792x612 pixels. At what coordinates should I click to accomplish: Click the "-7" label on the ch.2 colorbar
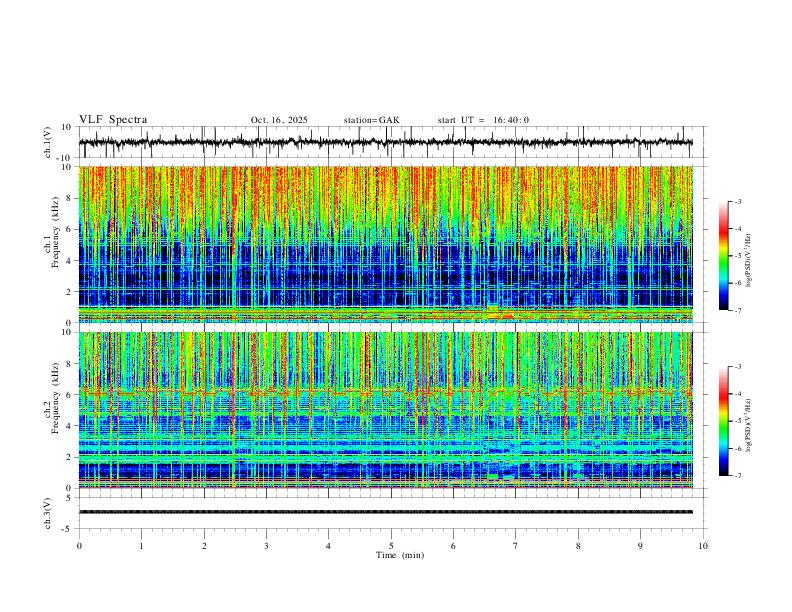tap(738, 476)
